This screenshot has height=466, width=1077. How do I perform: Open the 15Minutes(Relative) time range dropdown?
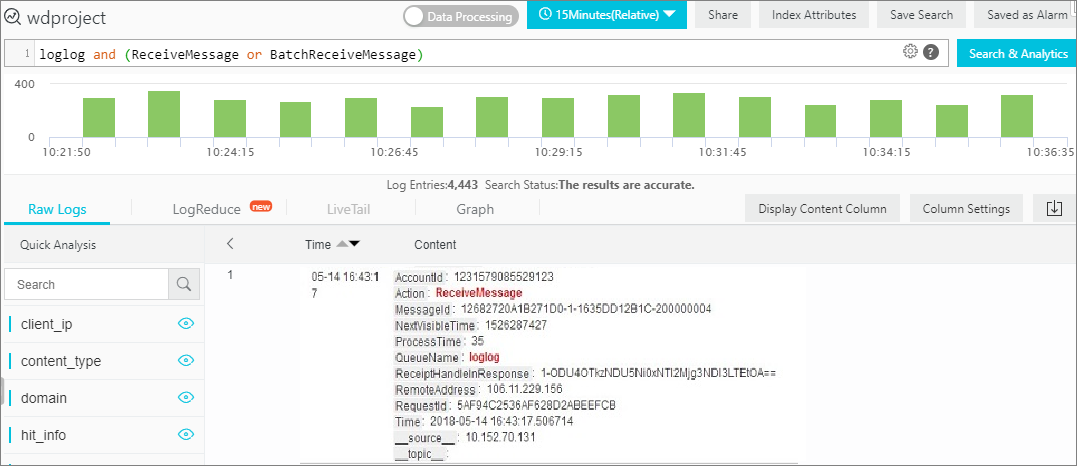(606, 14)
